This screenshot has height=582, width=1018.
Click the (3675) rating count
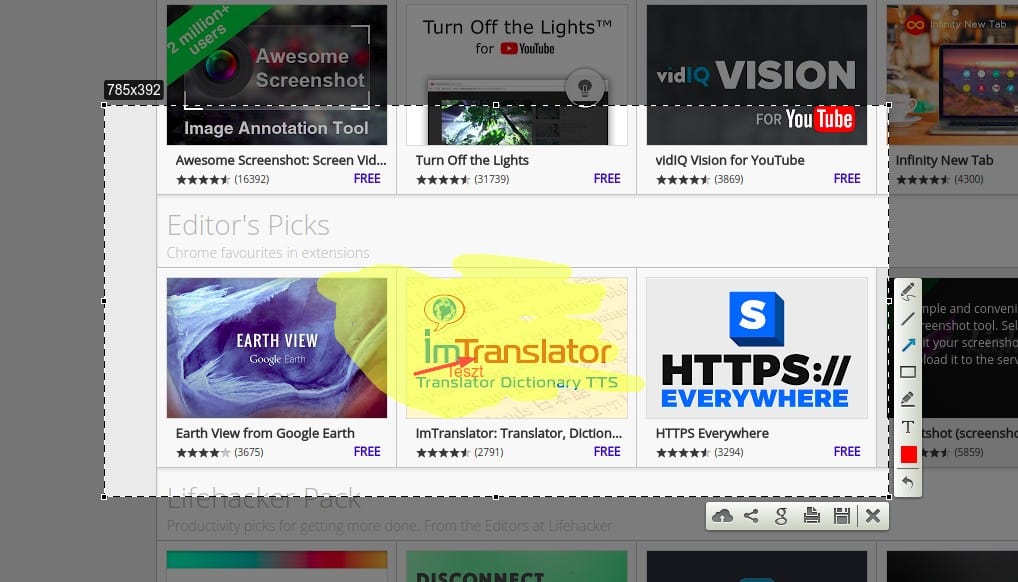click(x=249, y=452)
